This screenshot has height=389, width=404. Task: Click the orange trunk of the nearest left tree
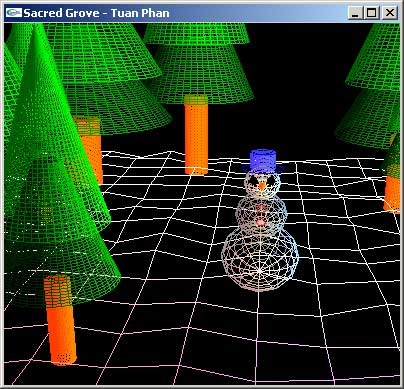pyautogui.click(x=60, y=320)
